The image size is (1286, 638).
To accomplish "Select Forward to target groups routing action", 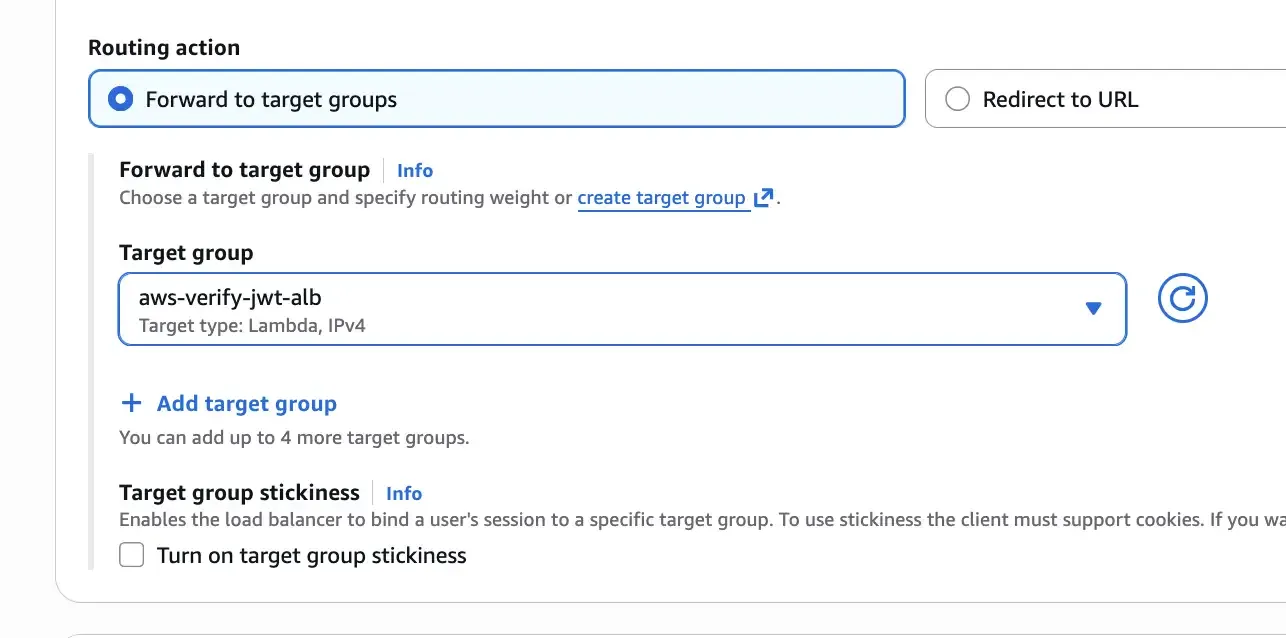I will coord(497,99).
